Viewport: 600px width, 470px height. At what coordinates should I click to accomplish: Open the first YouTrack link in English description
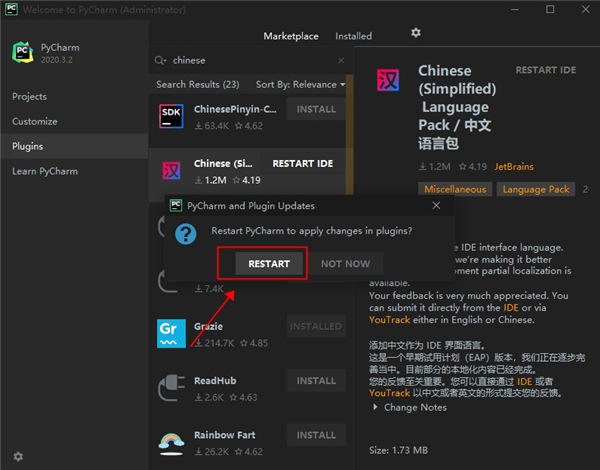(389, 320)
